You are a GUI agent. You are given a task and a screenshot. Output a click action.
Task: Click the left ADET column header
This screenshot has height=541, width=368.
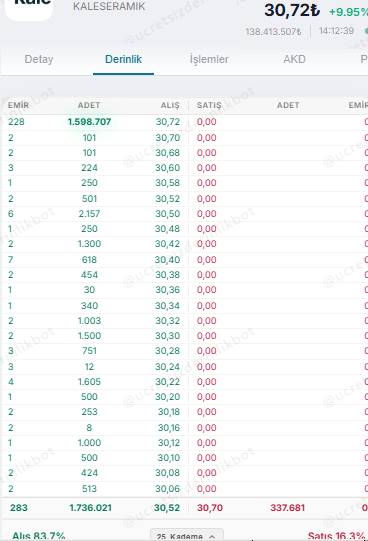click(x=89, y=105)
